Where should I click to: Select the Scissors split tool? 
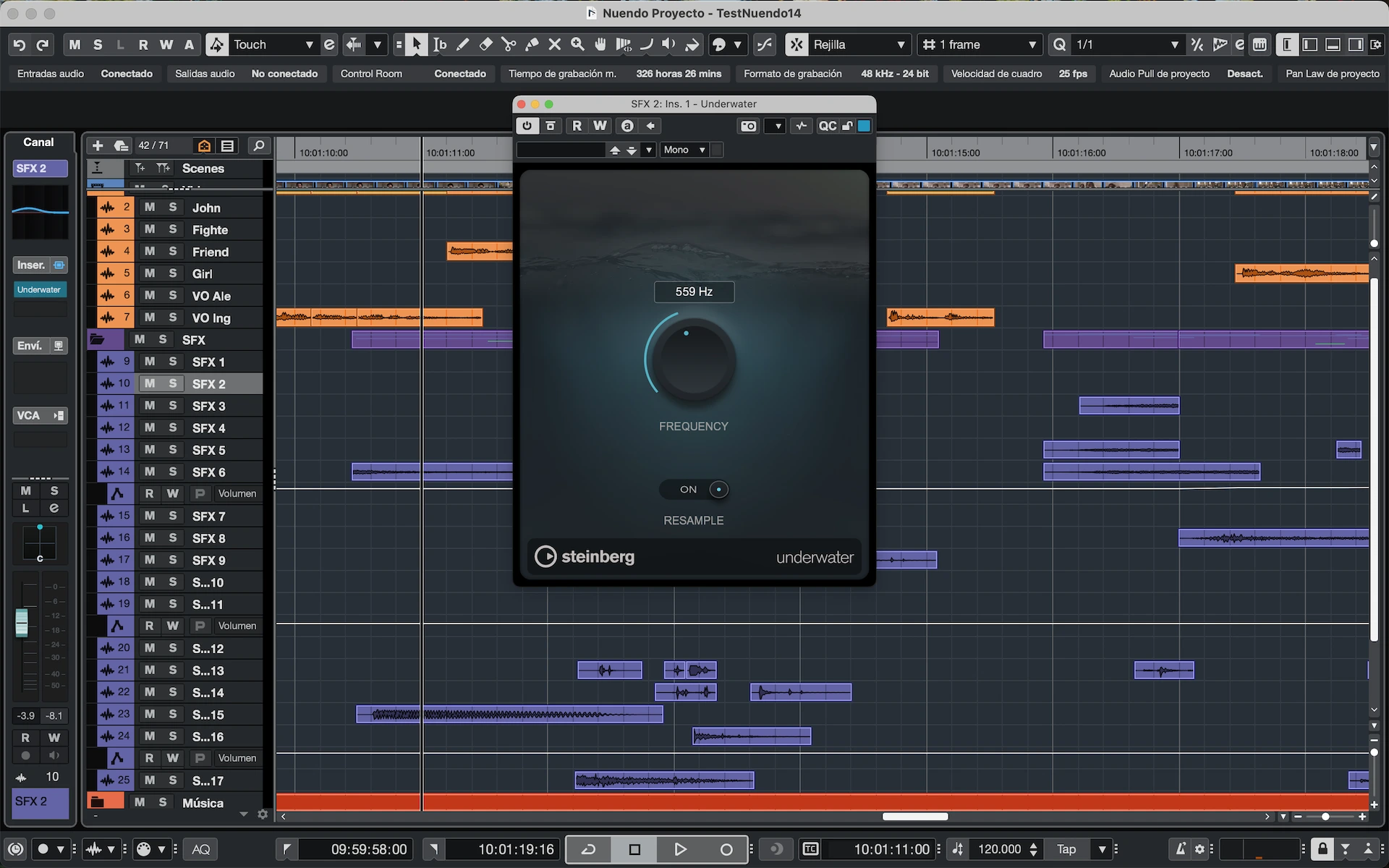click(509, 45)
